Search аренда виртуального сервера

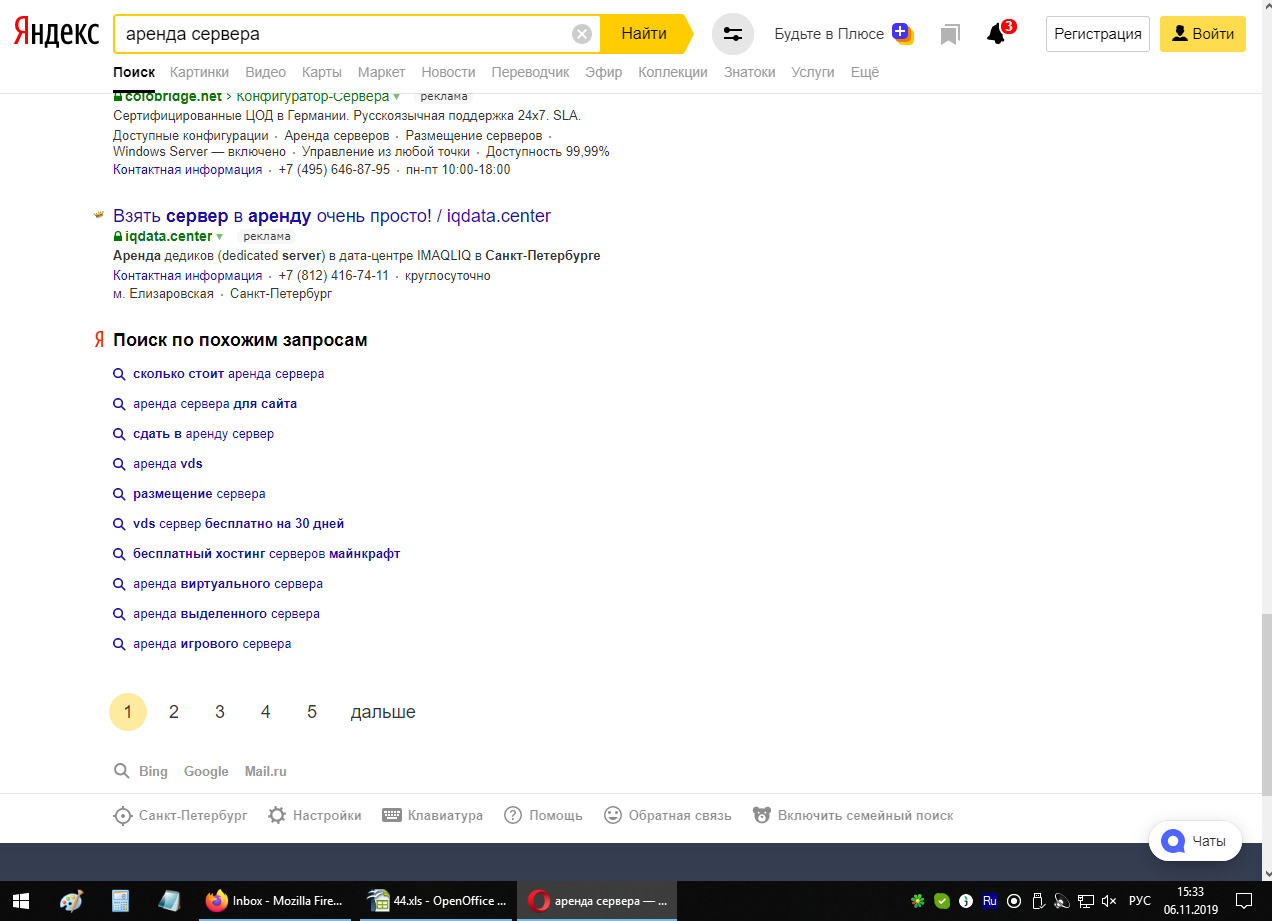(x=228, y=583)
